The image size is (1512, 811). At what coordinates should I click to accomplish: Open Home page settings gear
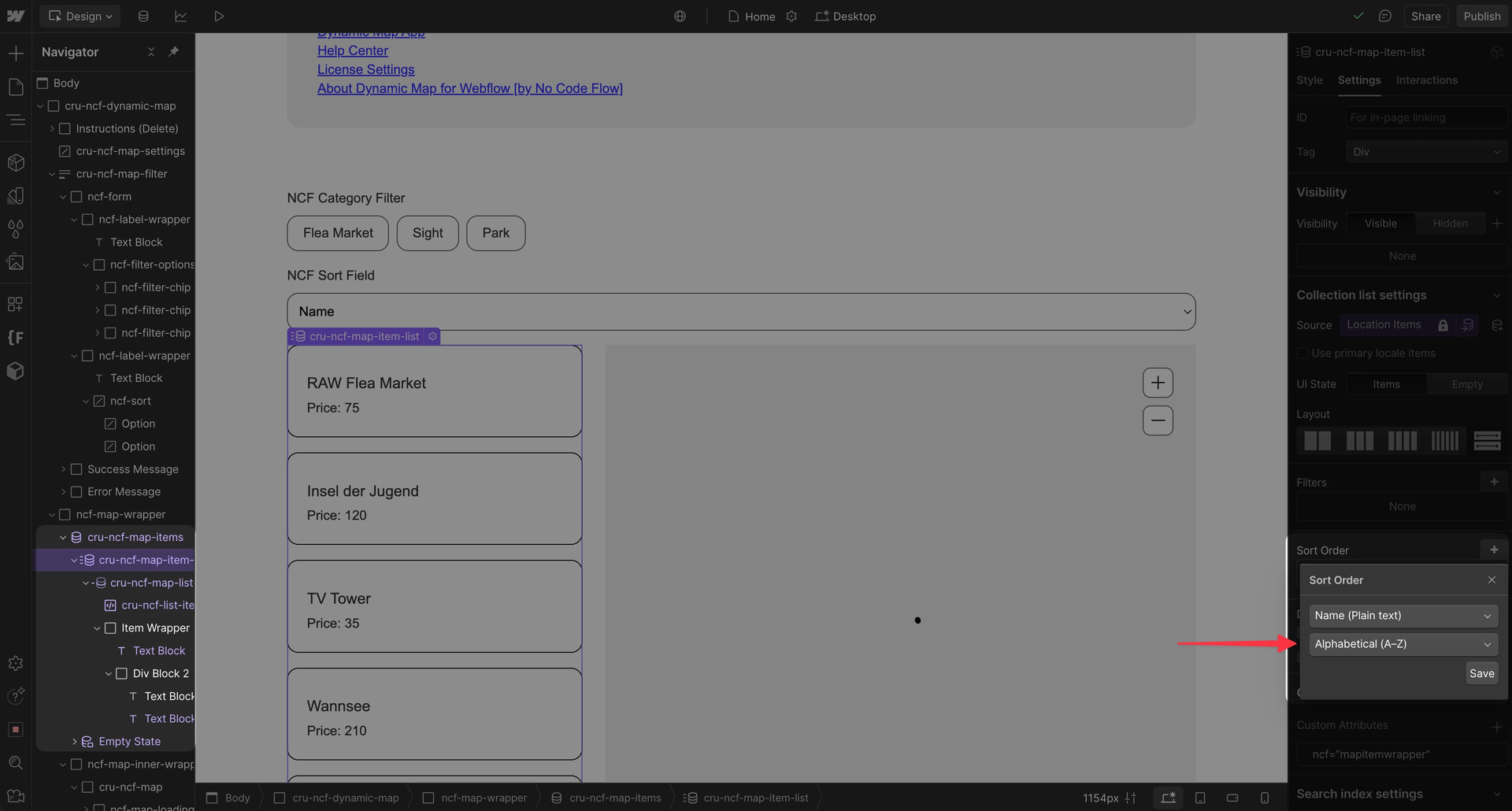[x=791, y=16]
